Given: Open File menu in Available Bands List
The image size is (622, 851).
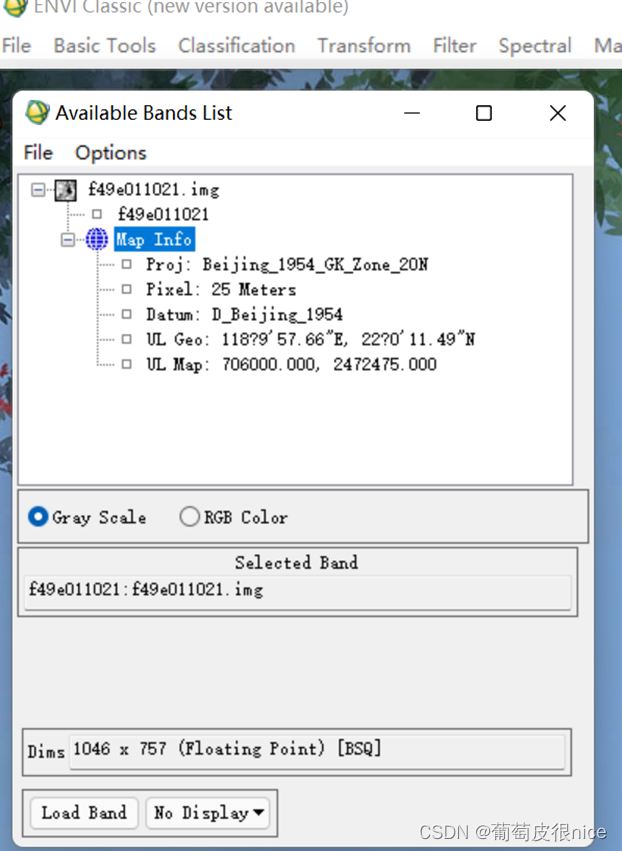Looking at the screenshot, I should 38,153.
